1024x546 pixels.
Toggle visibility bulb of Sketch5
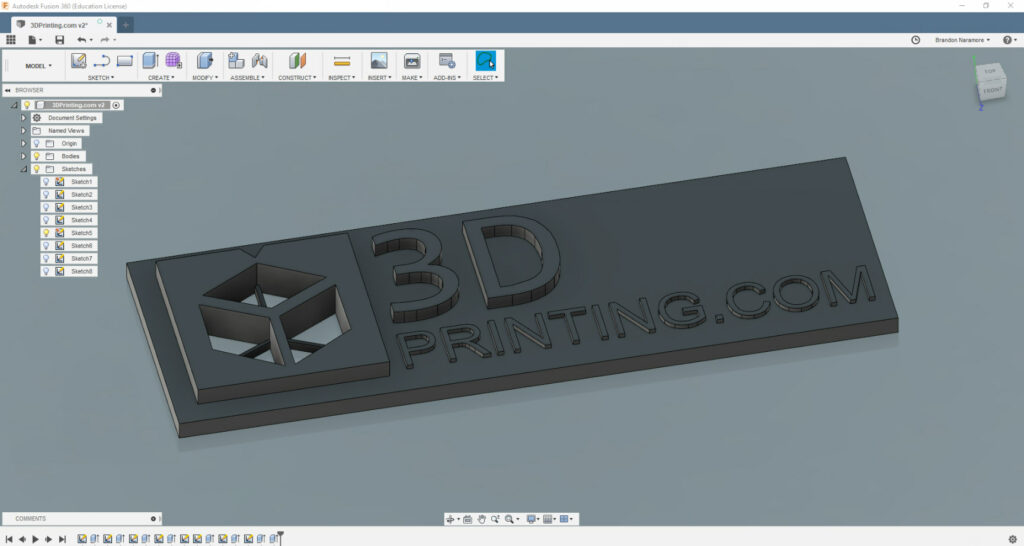coord(46,233)
